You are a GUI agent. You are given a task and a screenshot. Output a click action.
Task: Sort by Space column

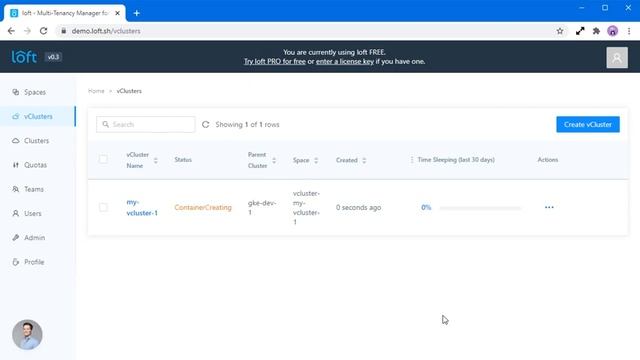click(x=316, y=160)
